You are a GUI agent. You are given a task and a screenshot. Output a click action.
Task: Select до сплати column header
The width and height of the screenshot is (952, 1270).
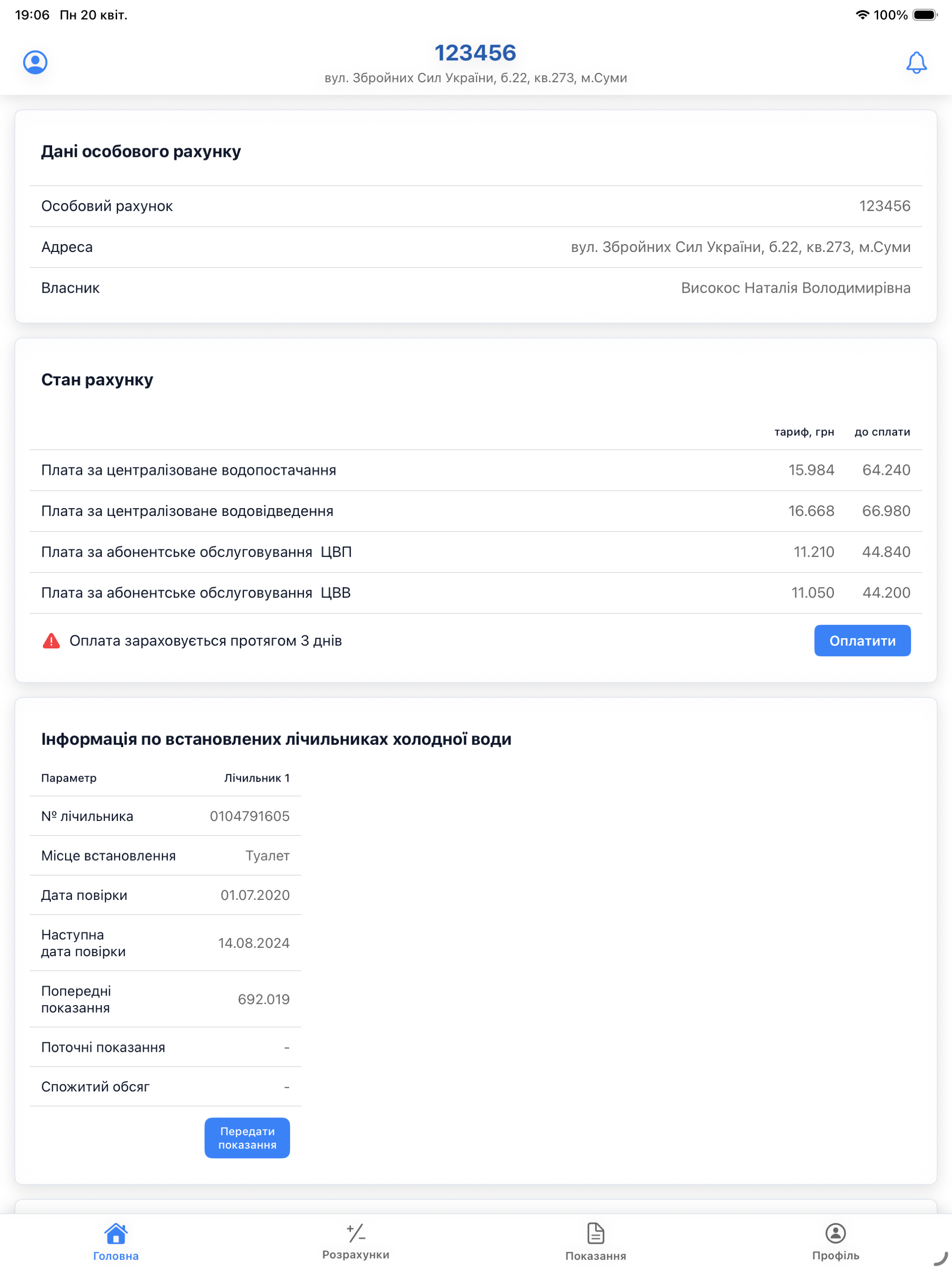(x=882, y=432)
